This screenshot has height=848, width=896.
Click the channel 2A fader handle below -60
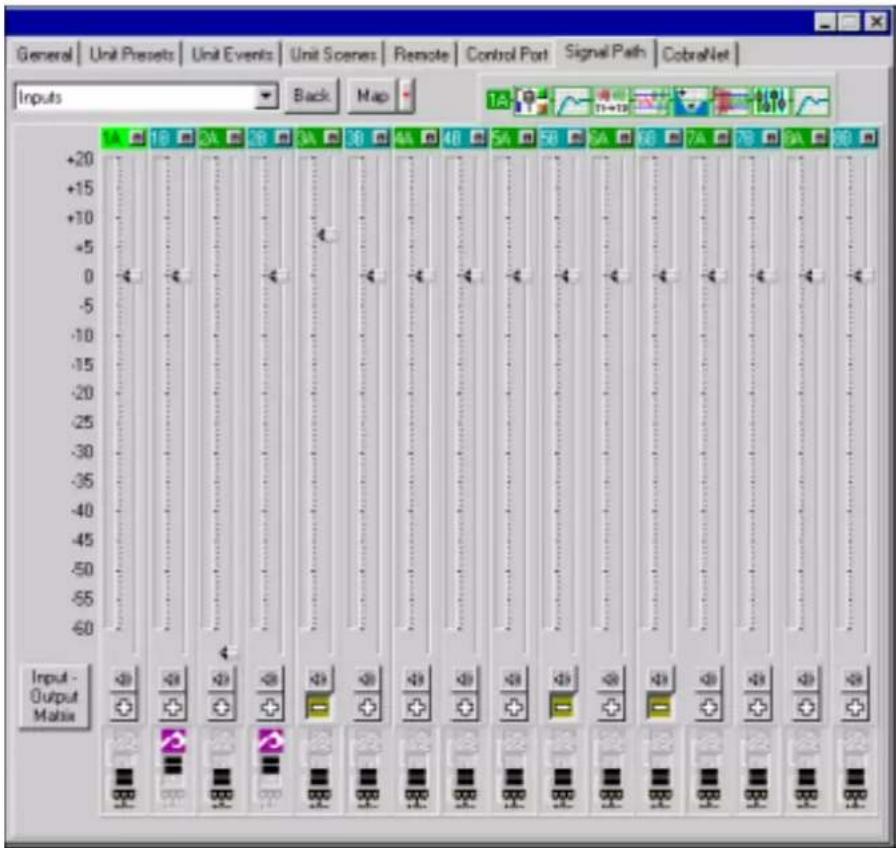(230, 652)
